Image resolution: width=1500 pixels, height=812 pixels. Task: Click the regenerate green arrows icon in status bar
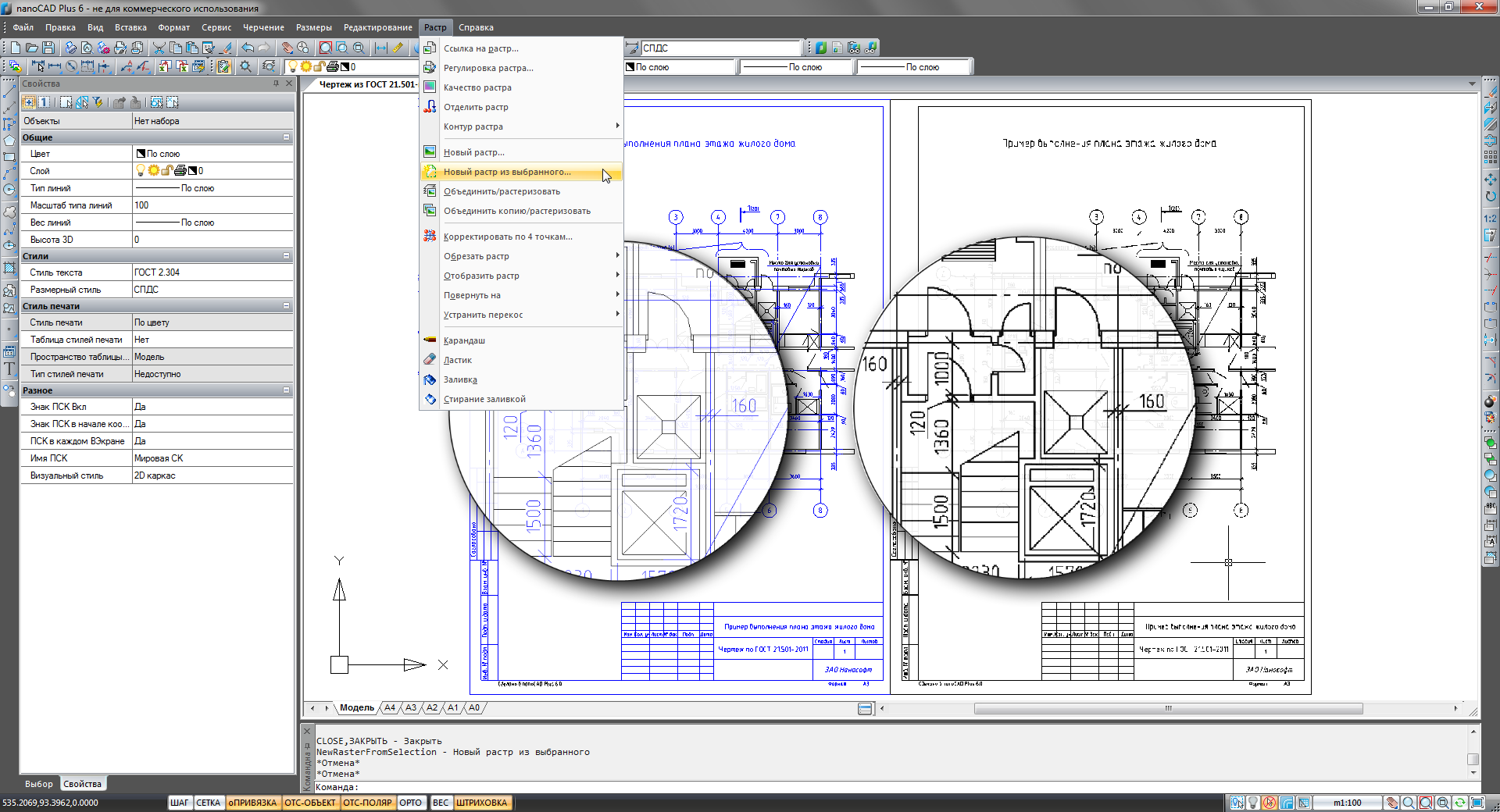(x=1459, y=803)
